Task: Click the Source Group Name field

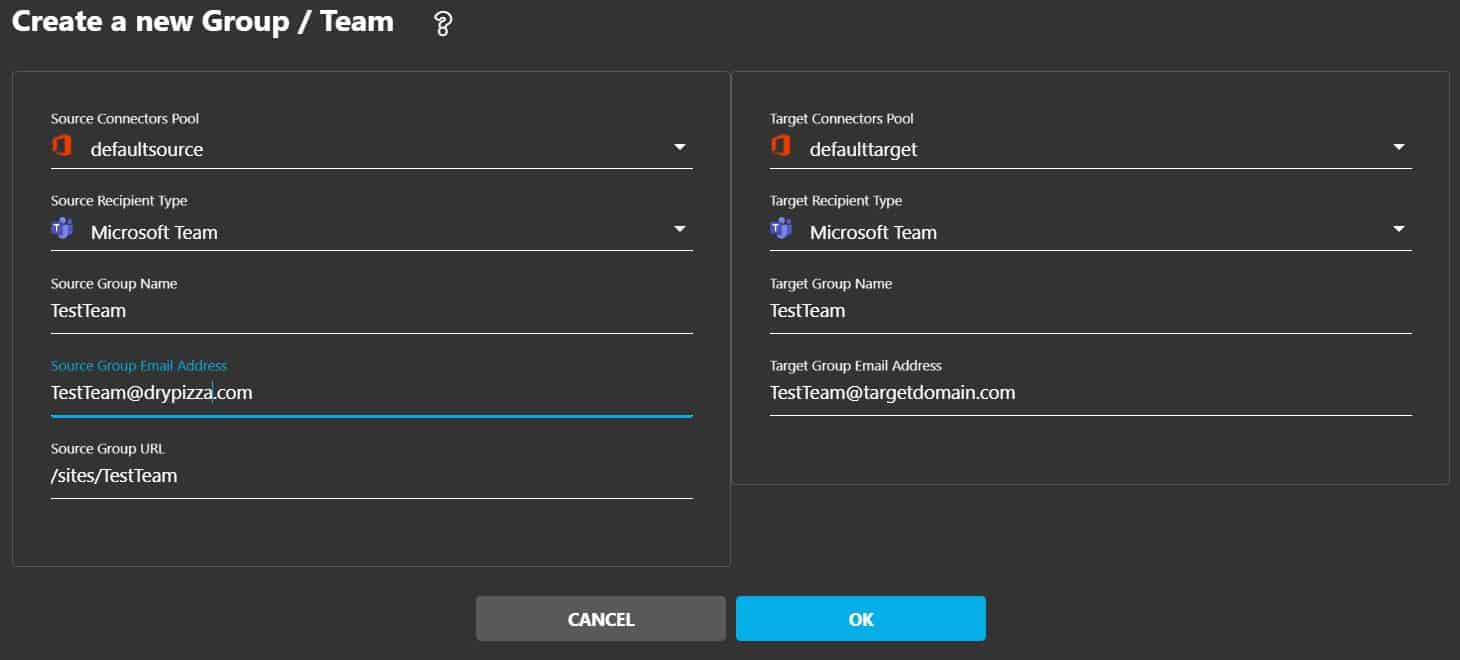Action: pyautogui.click(x=371, y=312)
